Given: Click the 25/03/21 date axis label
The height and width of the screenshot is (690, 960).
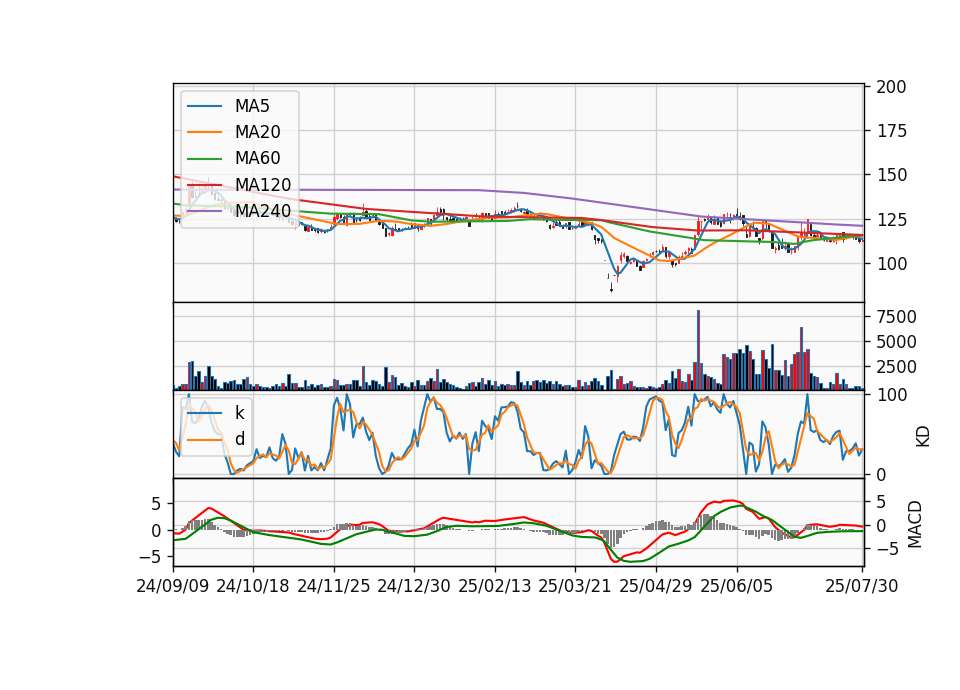Looking at the screenshot, I should pos(575,586).
